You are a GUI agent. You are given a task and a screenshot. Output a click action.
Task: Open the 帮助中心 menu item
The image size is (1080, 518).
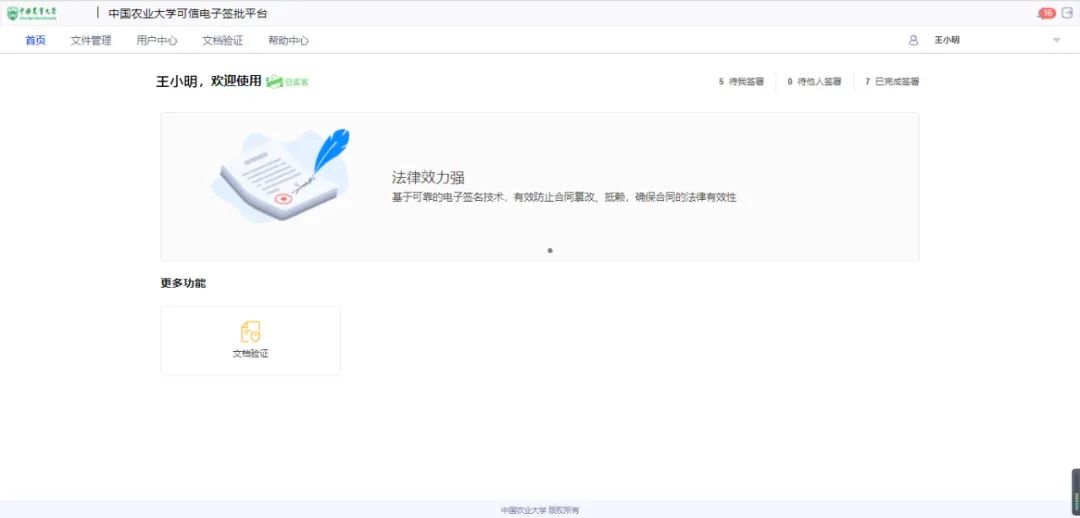pyautogui.click(x=288, y=41)
